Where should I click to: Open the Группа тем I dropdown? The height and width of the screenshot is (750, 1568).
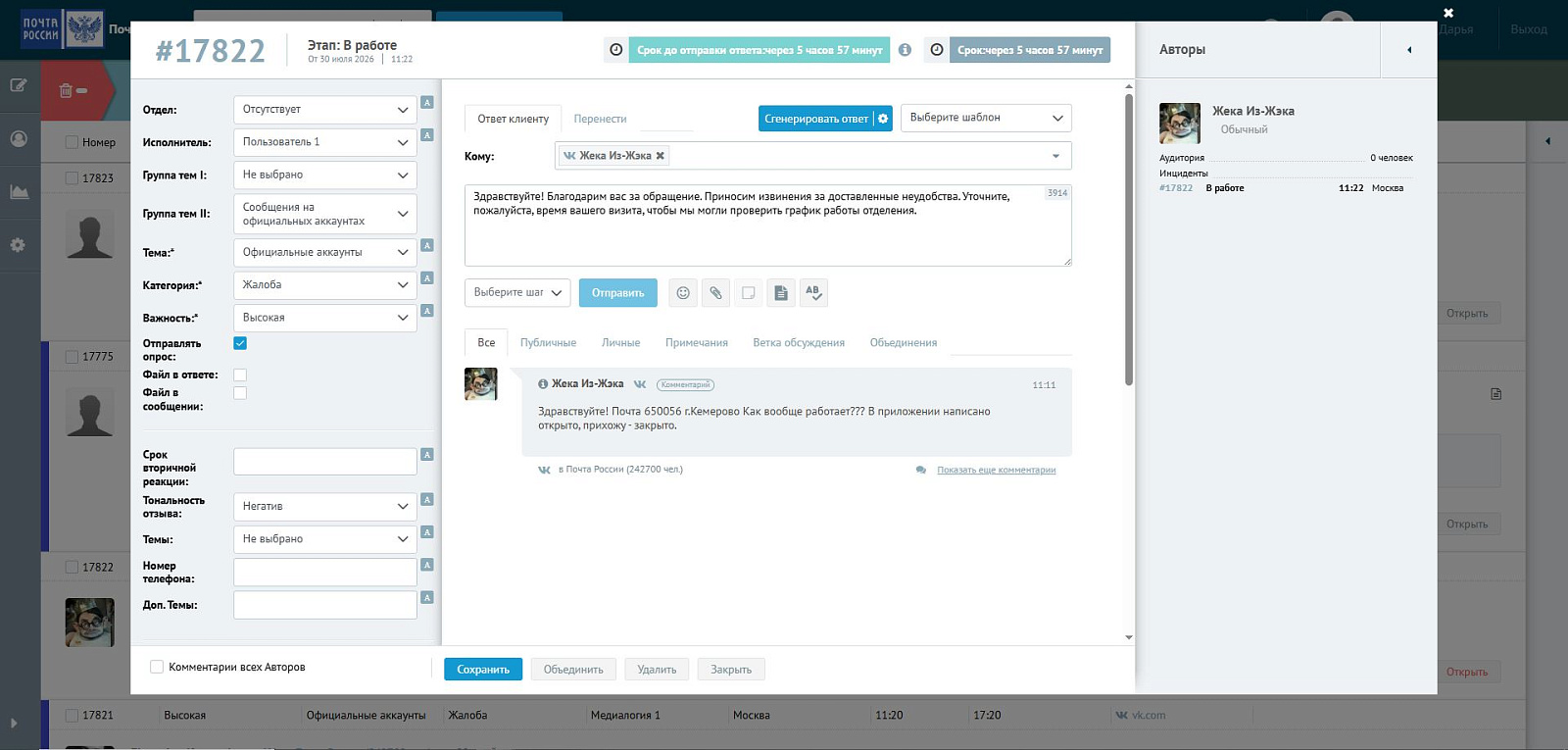click(325, 175)
